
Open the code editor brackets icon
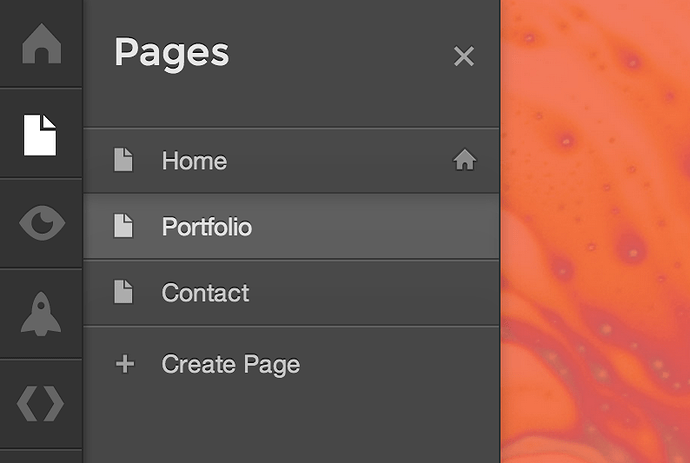pyautogui.click(x=41, y=403)
